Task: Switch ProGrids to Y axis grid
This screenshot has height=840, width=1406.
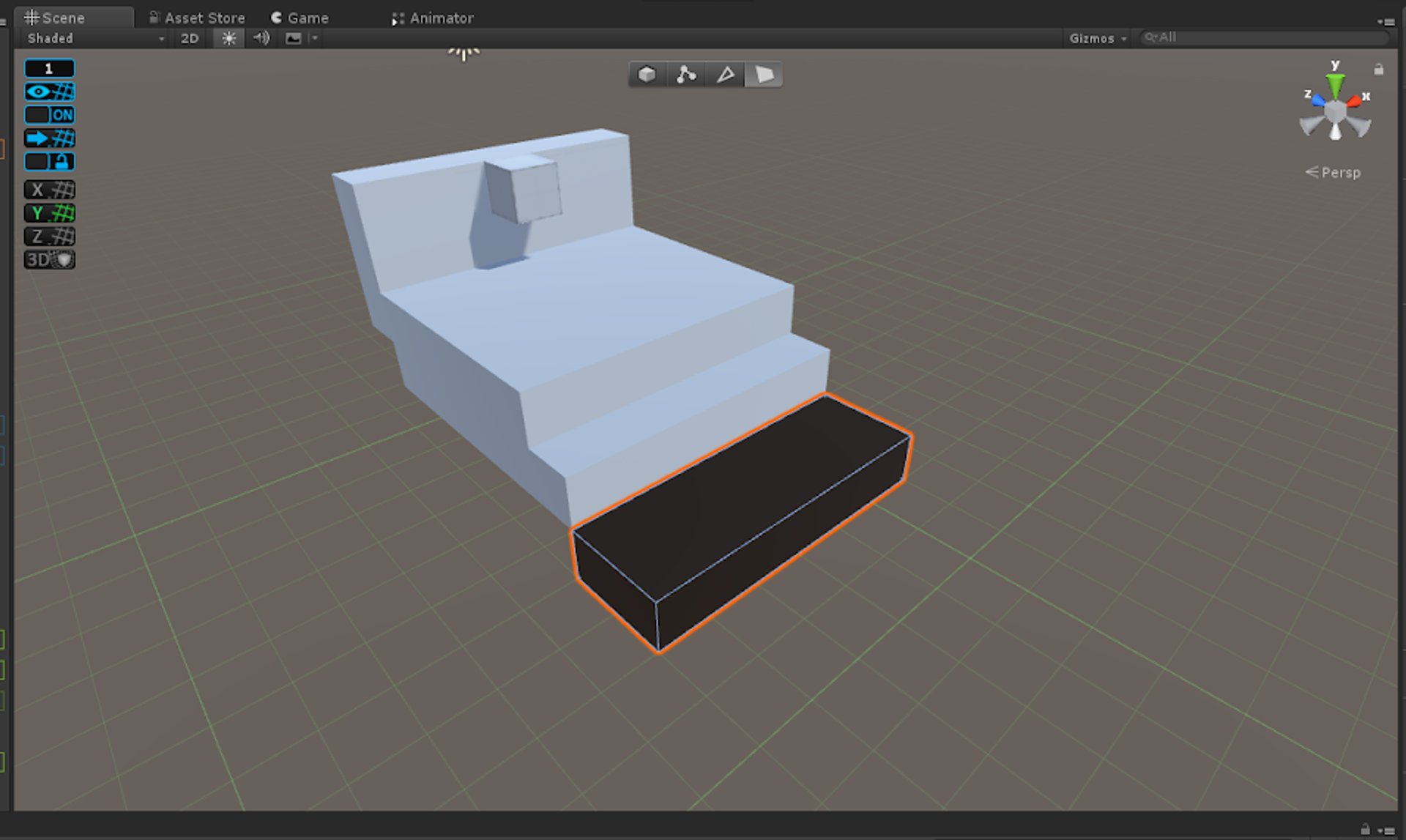Action: [50, 213]
